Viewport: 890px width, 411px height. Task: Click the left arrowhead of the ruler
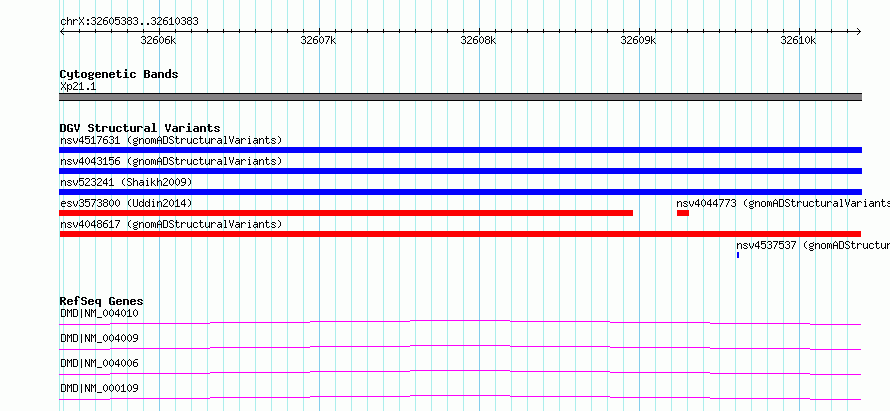[62, 32]
